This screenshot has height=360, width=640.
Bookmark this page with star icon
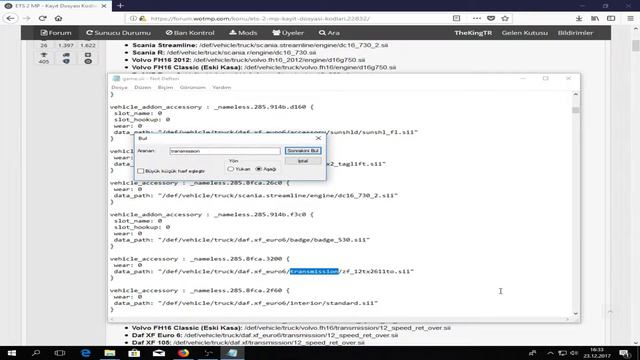tap(505, 18)
